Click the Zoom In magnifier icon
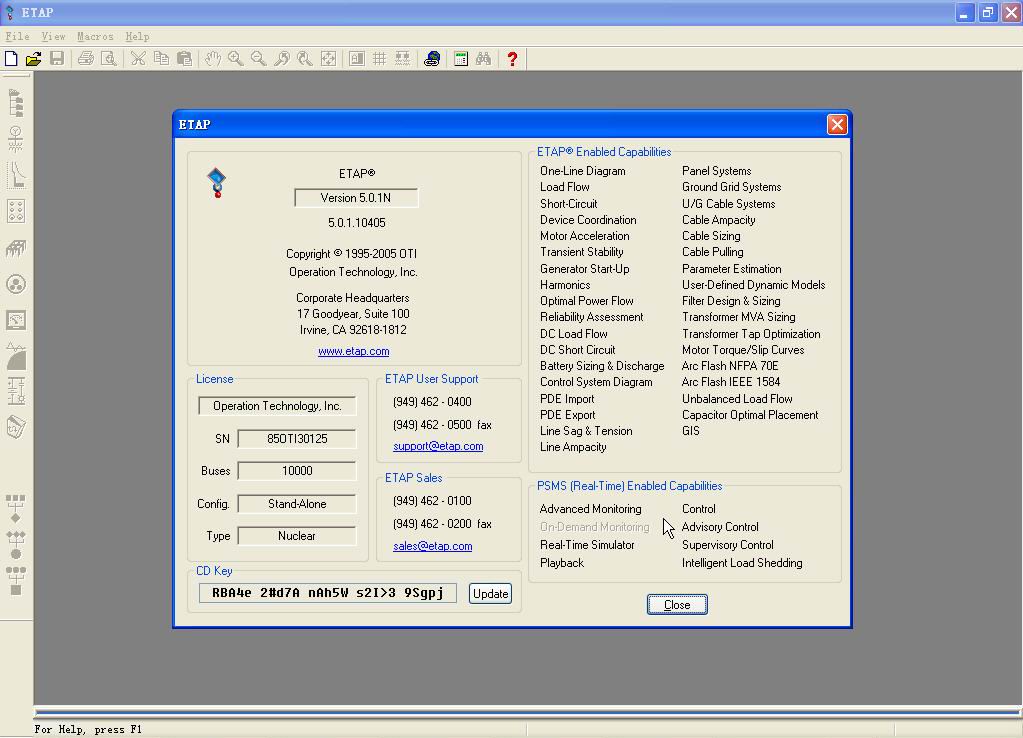This screenshot has width=1023, height=738. coord(236,59)
